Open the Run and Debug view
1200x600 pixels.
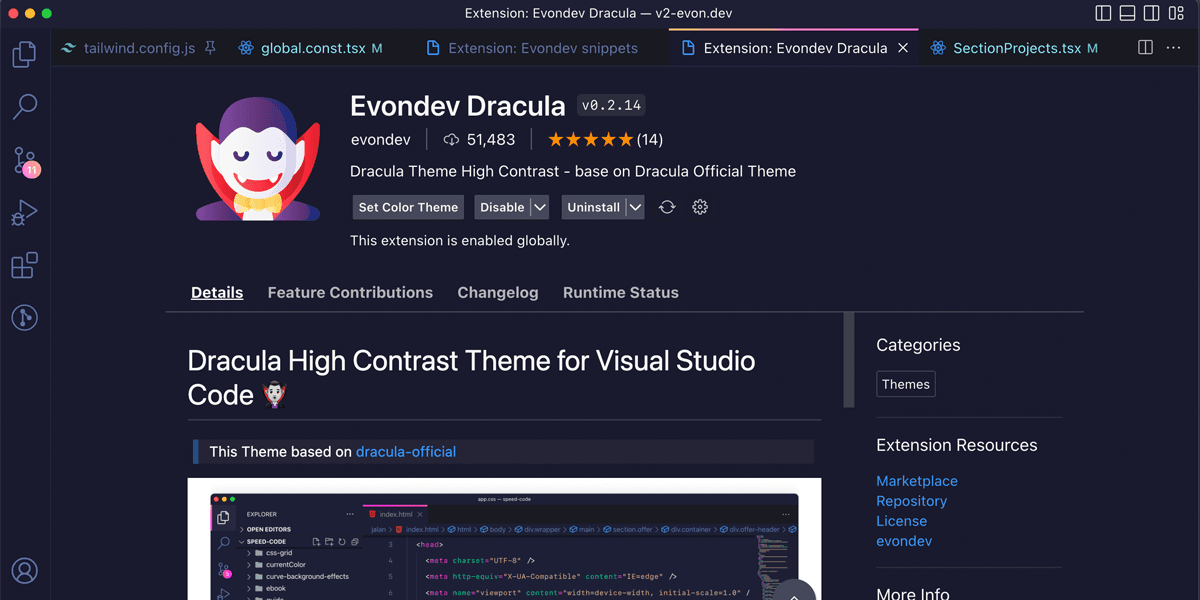click(x=25, y=213)
